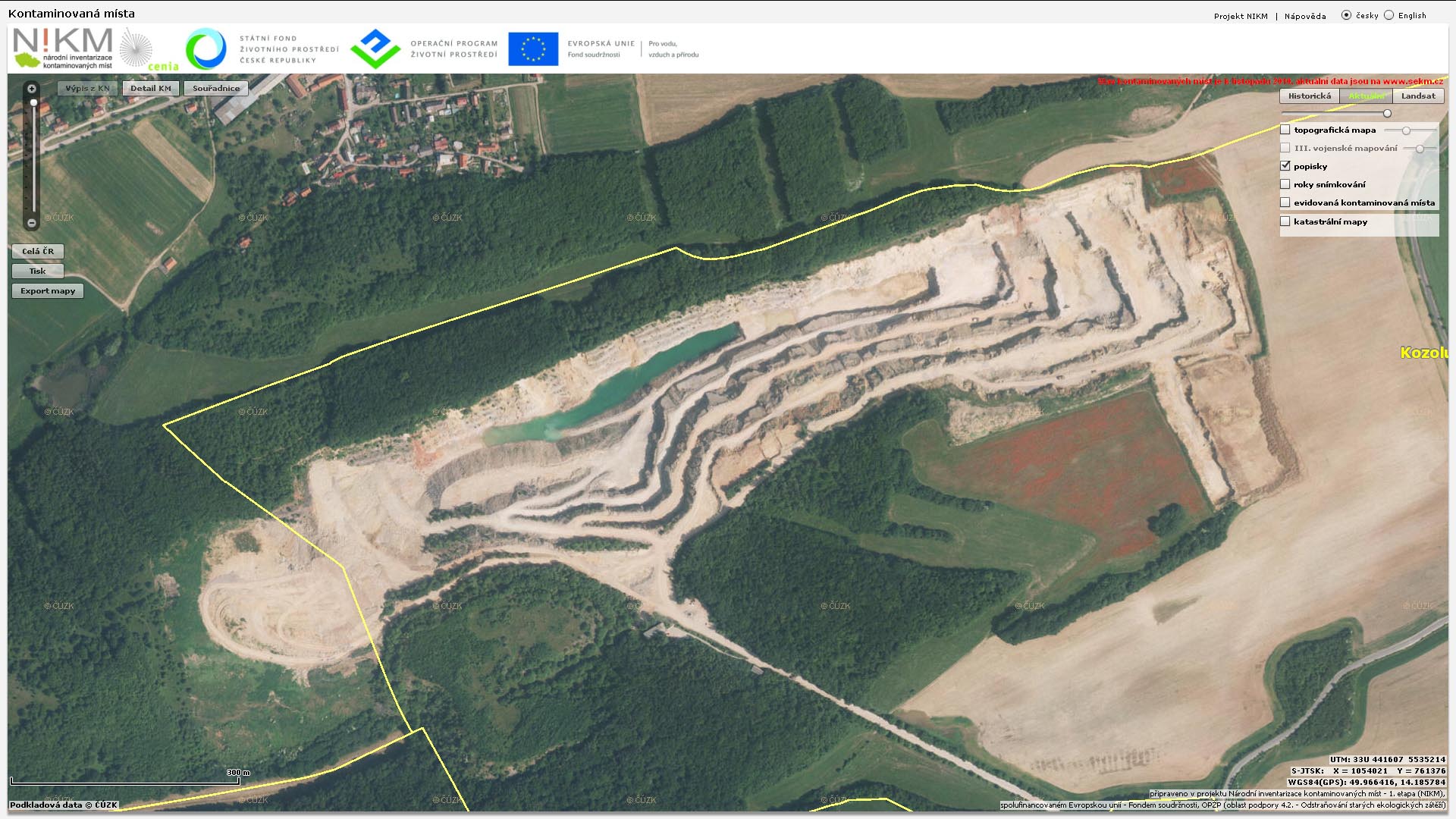
Task: Open the Nápověda link
Action: pyautogui.click(x=1305, y=16)
